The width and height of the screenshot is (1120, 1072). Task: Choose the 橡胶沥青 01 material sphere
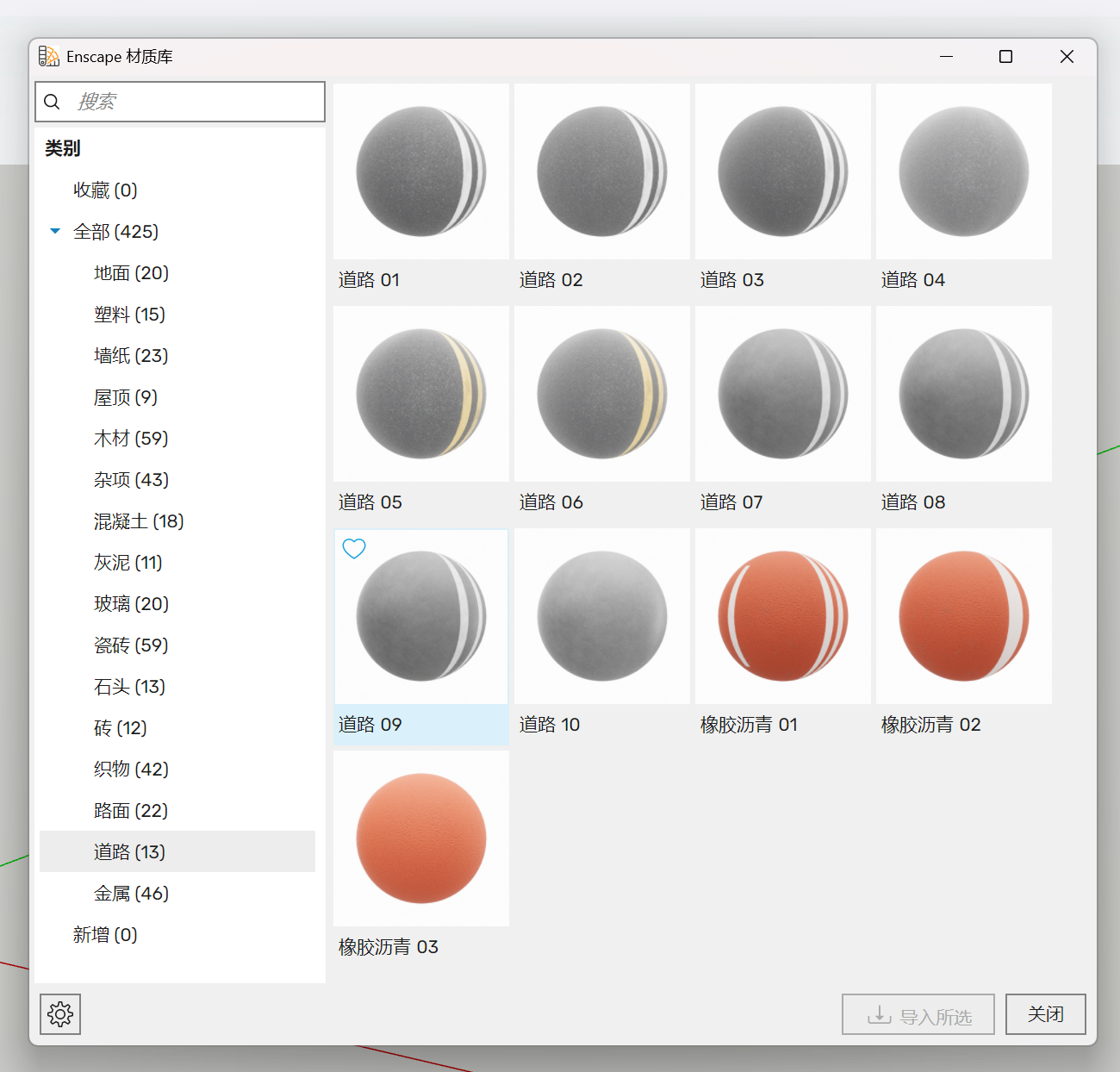pos(783,616)
